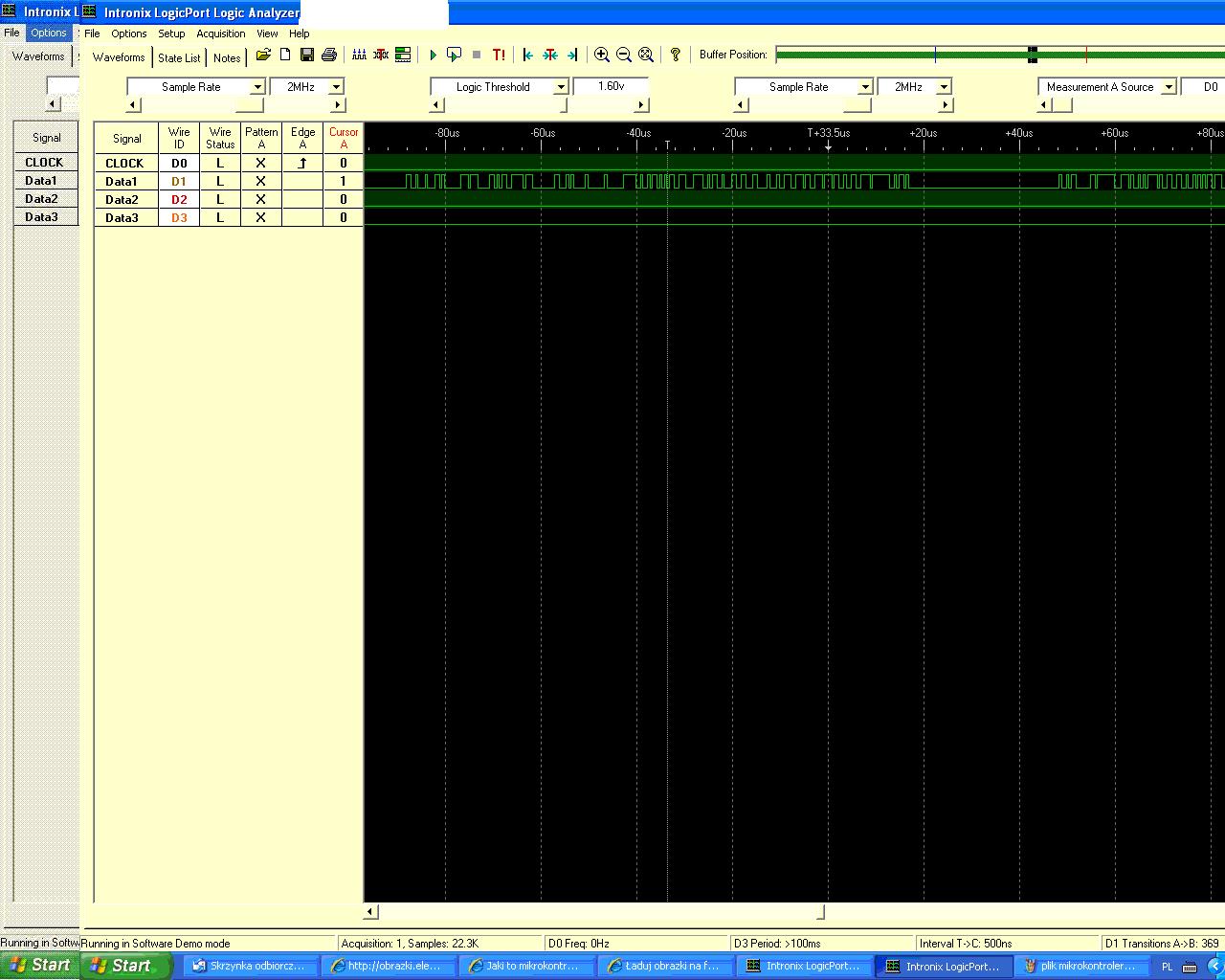Open help with the question mark icon
The height and width of the screenshot is (980, 1225).
[x=676, y=56]
